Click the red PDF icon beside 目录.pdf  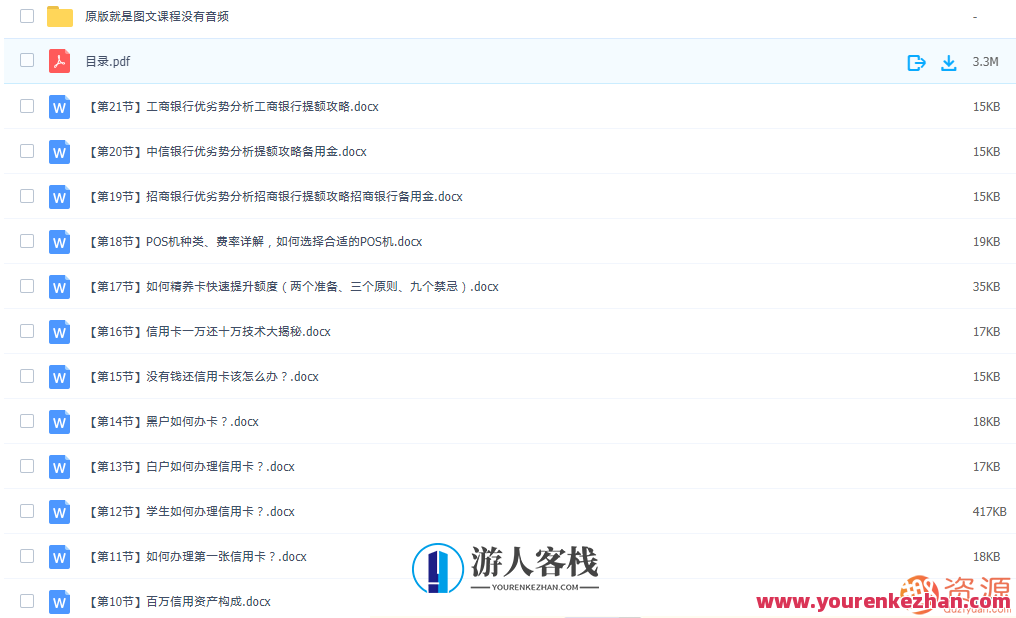click(59, 61)
